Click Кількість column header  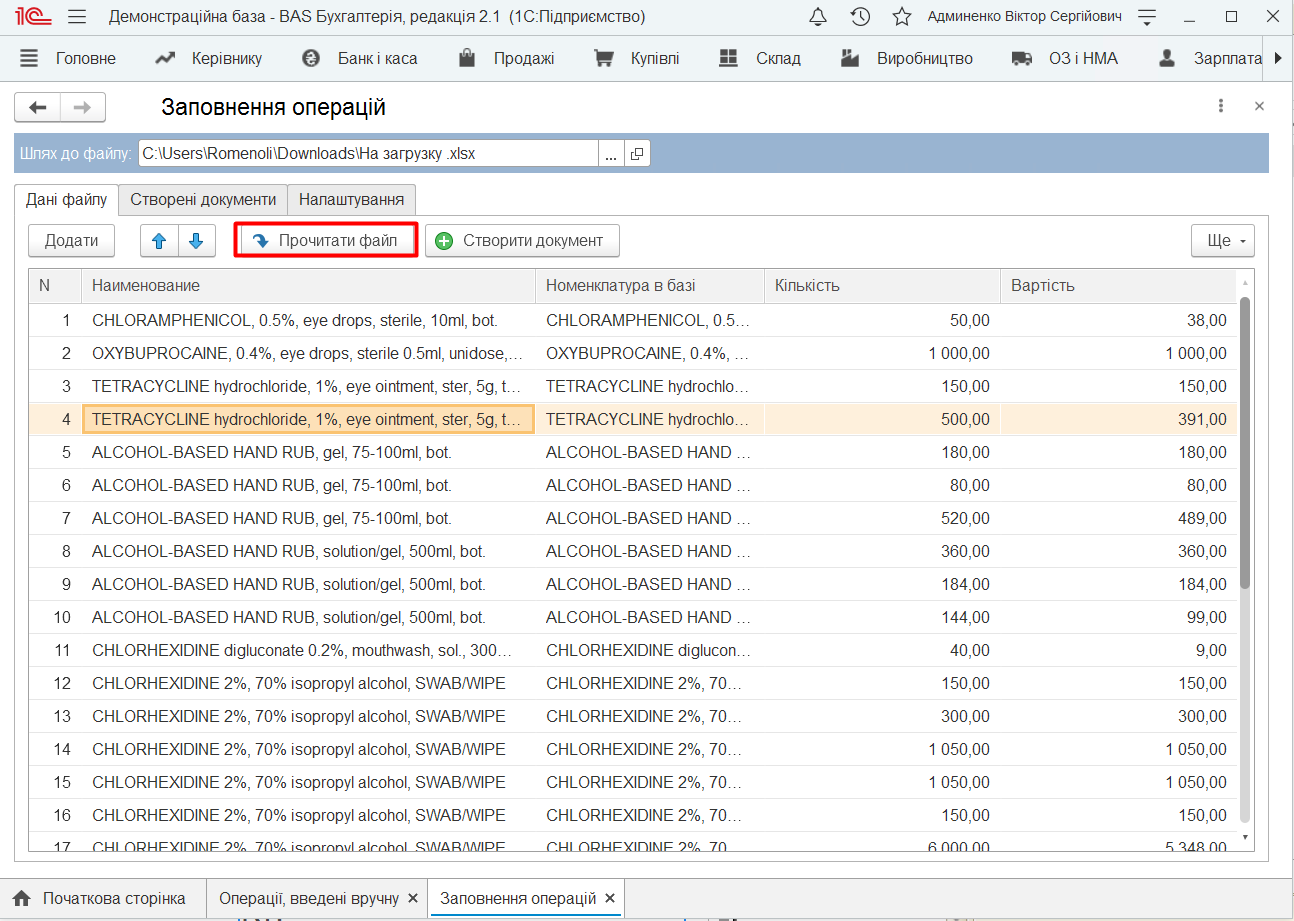(882, 286)
